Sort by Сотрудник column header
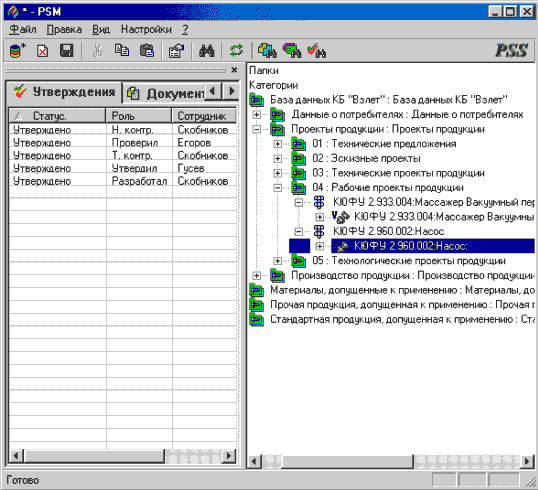This screenshot has width=538, height=490. (204, 116)
